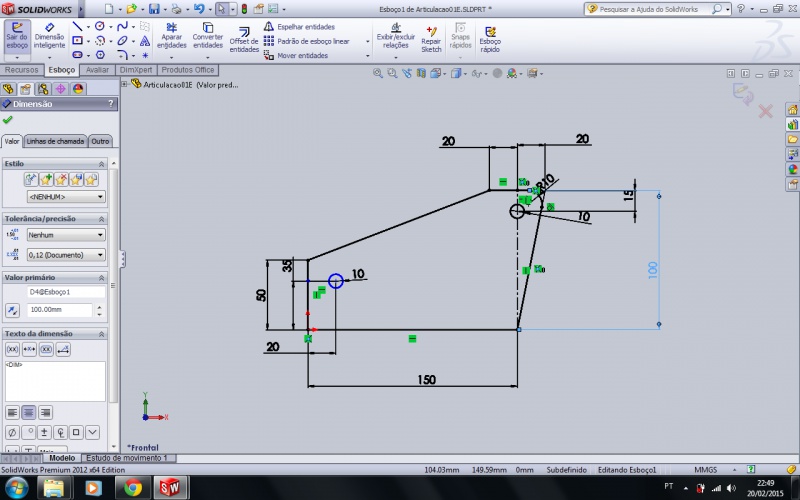Toggle center-justify dimension text
Viewport: 800px width, 500px height.
pos(29,412)
